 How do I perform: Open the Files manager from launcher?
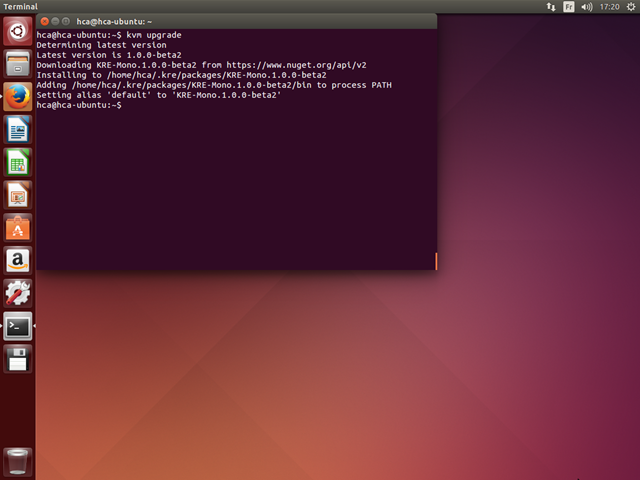point(18,64)
